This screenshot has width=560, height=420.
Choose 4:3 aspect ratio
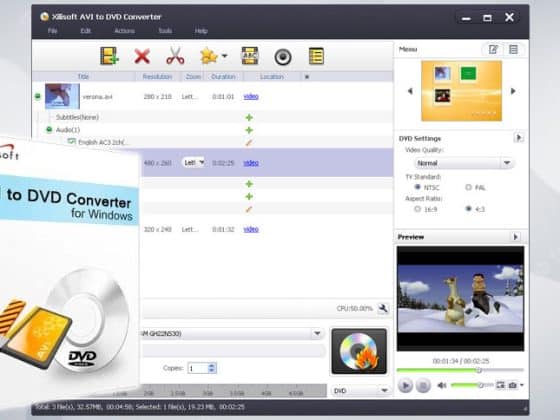point(469,209)
